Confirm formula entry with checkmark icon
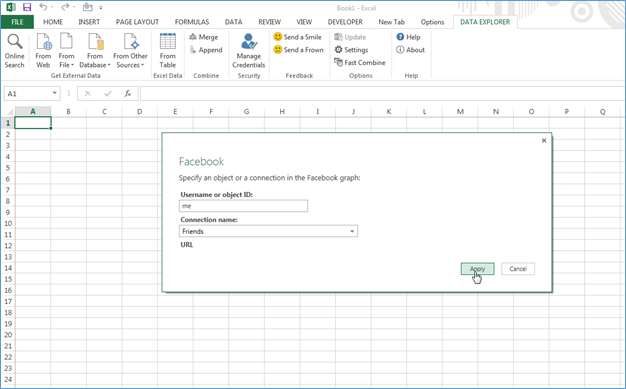 point(107,93)
